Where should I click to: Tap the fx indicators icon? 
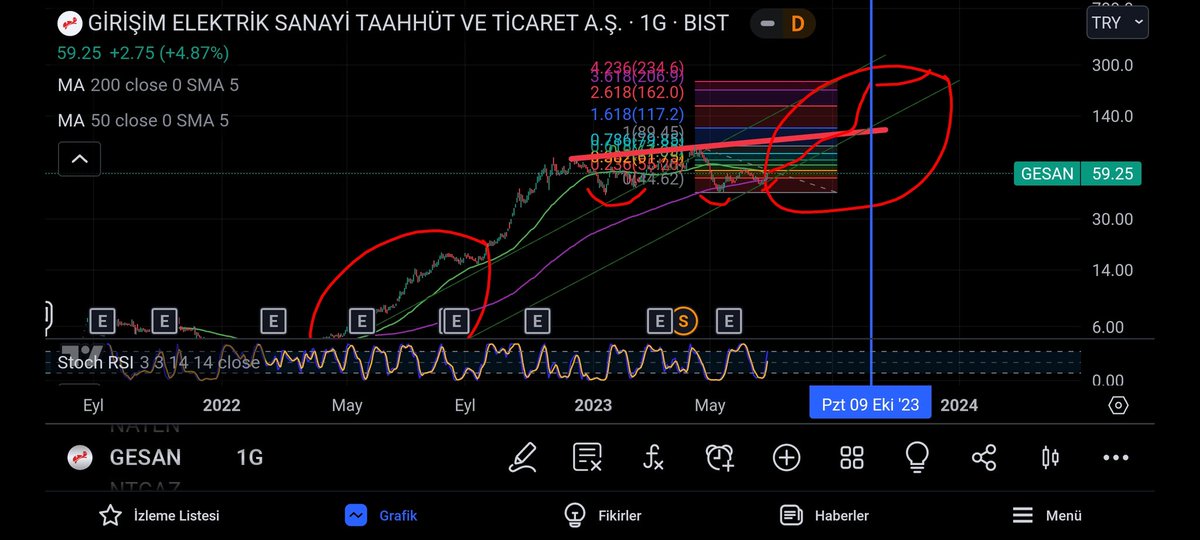tap(653, 457)
